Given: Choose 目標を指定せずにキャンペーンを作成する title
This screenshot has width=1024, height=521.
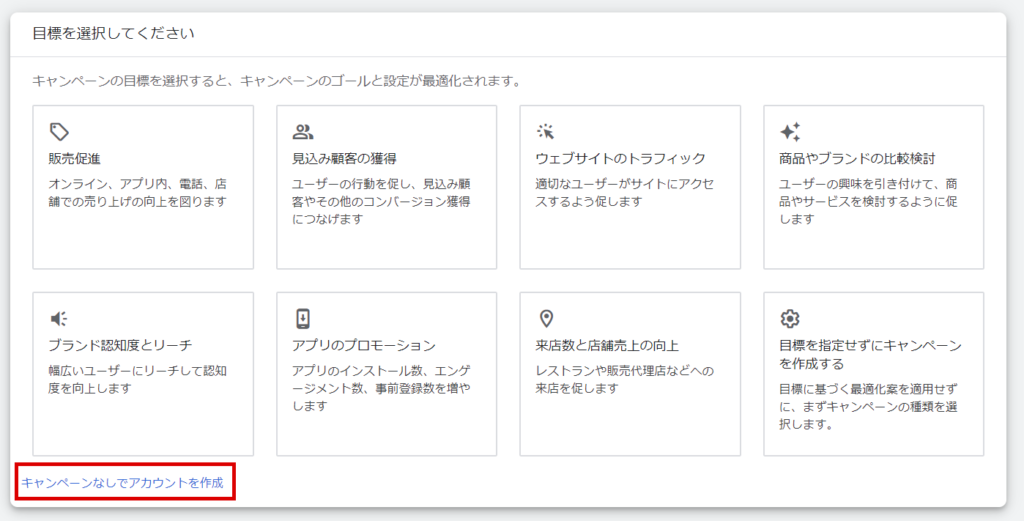Looking at the screenshot, I should tap(870, 355).
